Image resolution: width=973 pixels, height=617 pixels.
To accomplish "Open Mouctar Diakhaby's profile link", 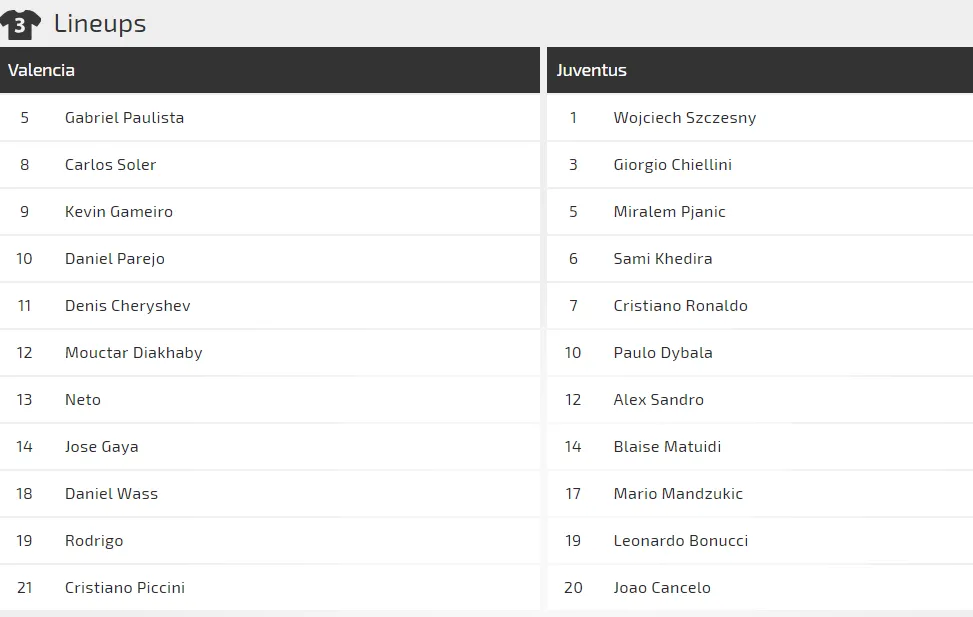I will (132, 352).
